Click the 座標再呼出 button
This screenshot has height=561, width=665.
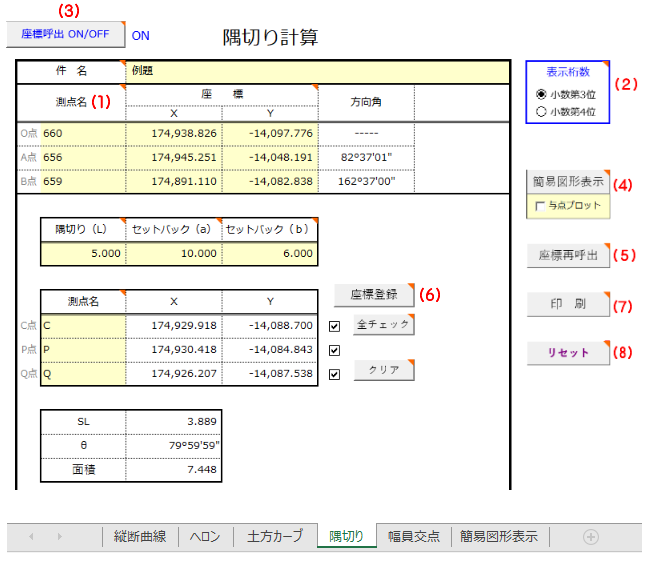tap(568, 255)
